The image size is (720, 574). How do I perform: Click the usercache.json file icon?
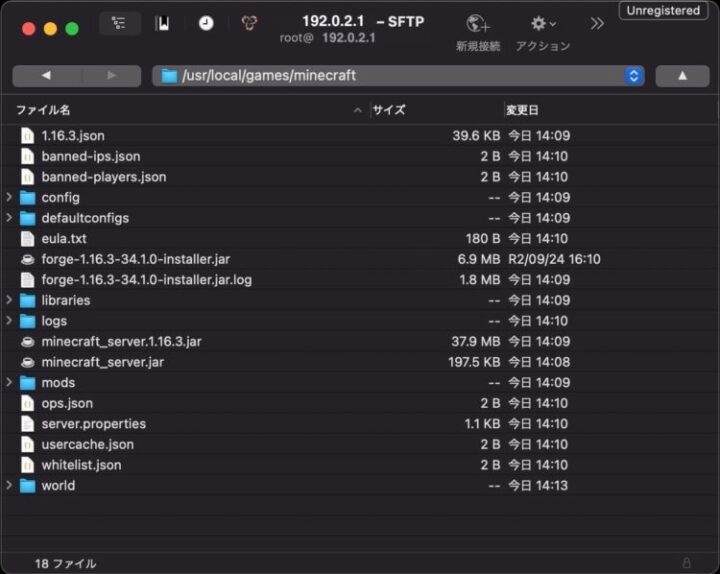28,445
